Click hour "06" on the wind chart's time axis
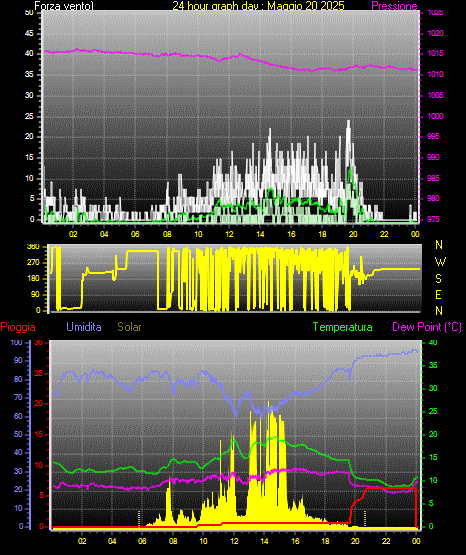 pyautogui.click(x=136, y=234)
